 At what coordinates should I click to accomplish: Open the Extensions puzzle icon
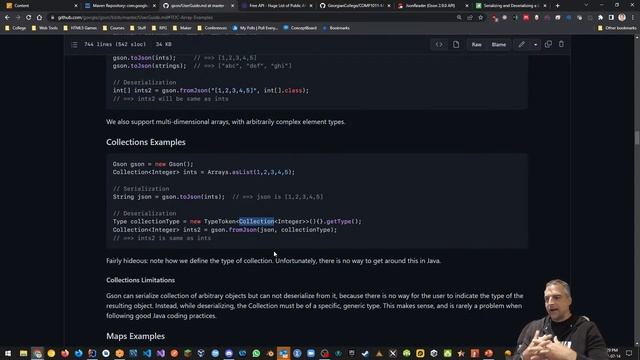pos(600,18)
